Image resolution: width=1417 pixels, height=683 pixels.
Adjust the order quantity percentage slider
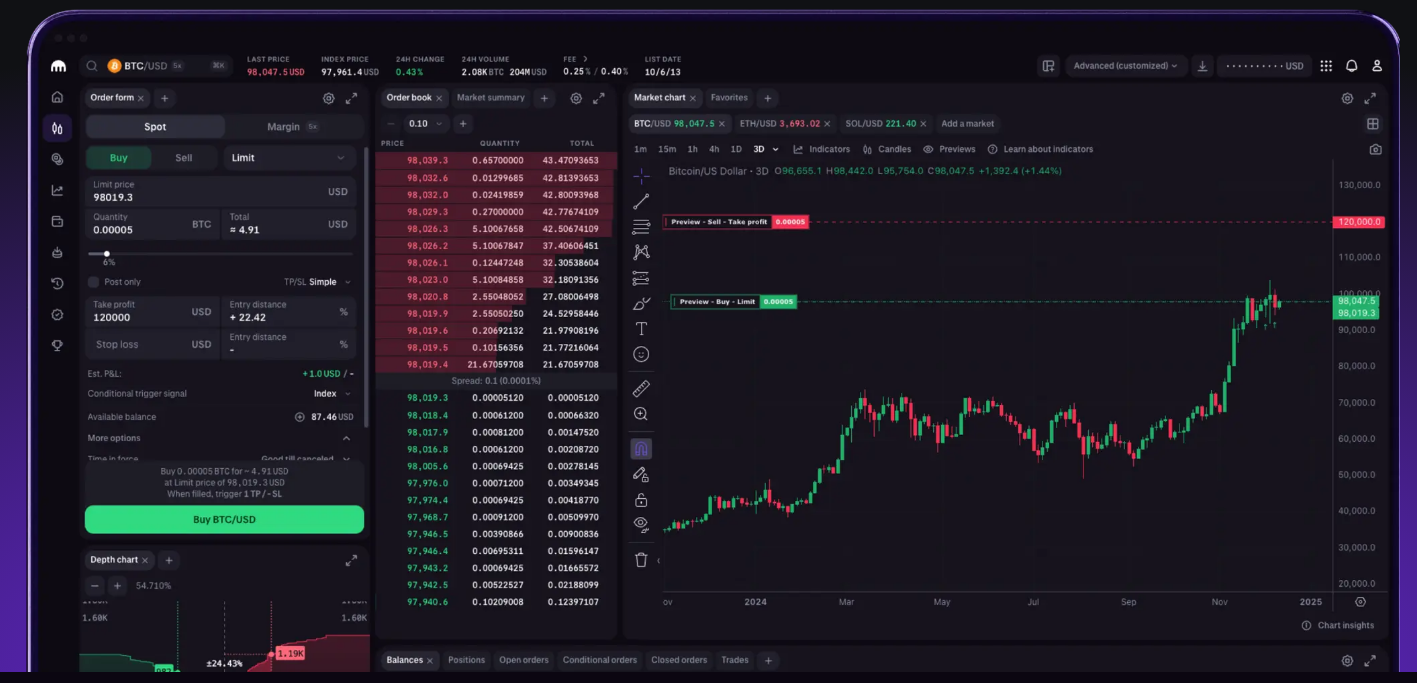(x=106, y=254)
